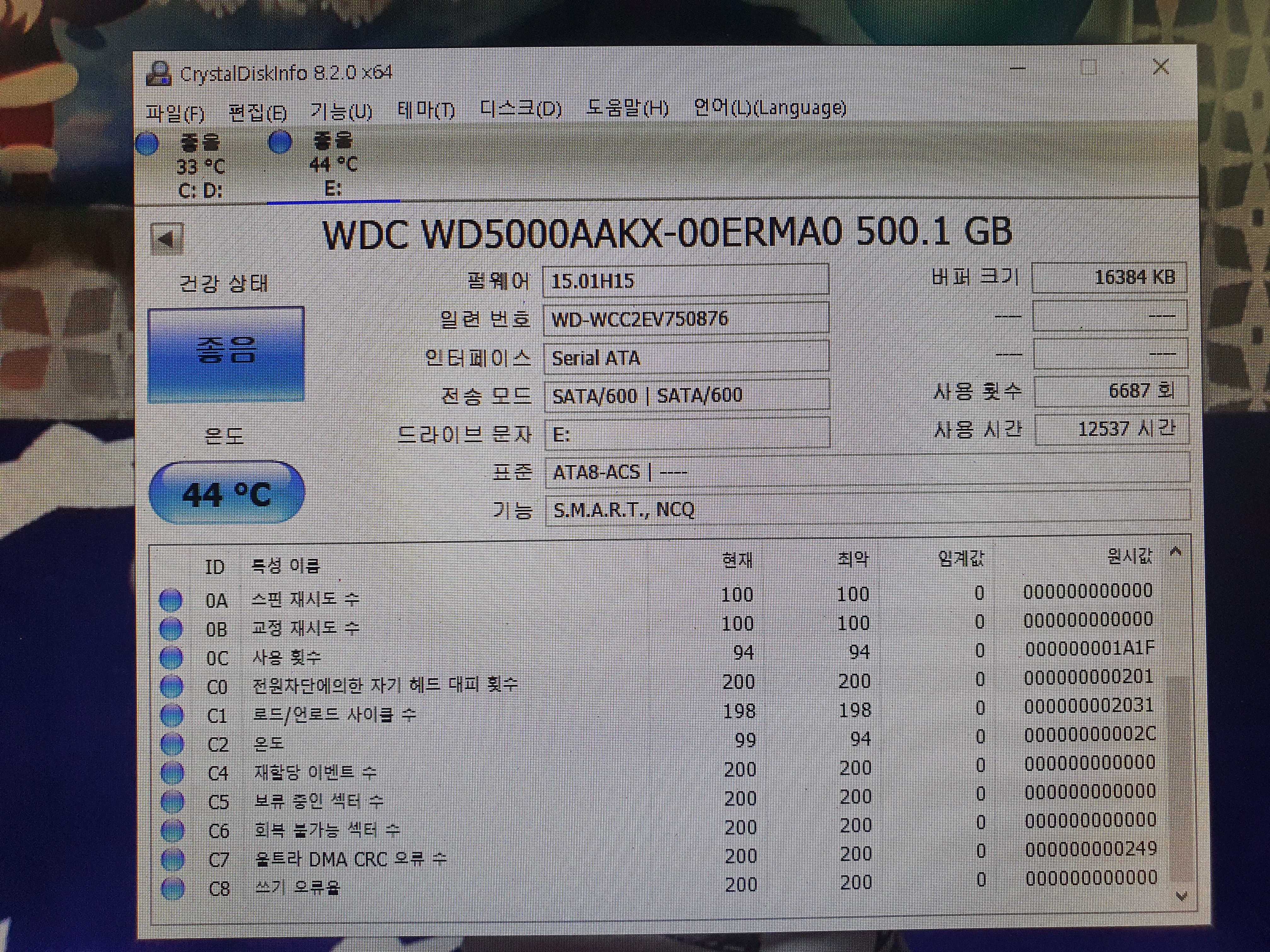
Task: Click the 특성 이름 column header
Action: tap(285, 566)
